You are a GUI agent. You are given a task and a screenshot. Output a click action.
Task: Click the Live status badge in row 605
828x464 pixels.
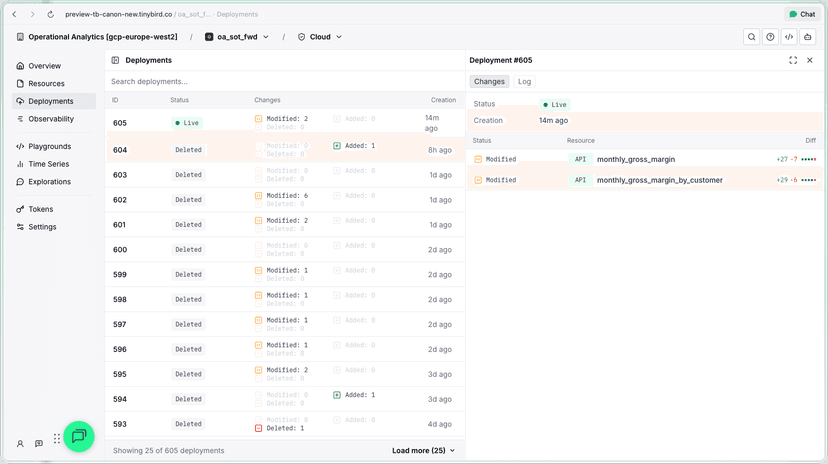tap(187, 123)
